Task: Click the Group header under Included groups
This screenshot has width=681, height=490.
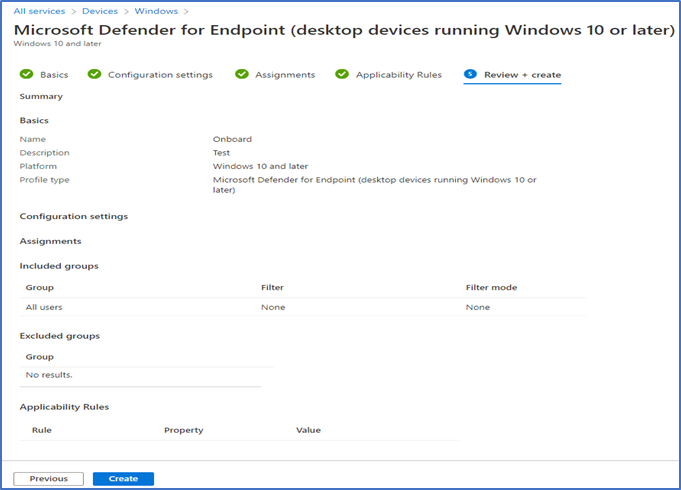Action: pos(40,287)
